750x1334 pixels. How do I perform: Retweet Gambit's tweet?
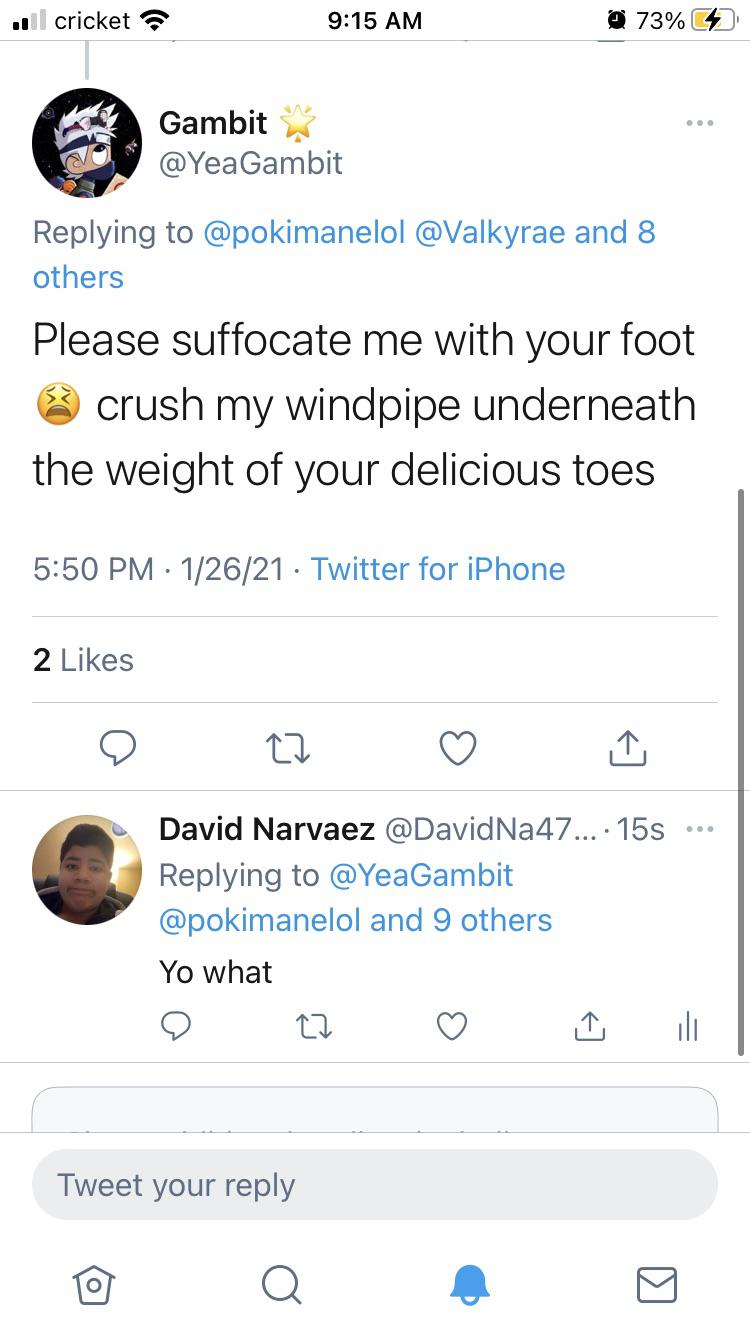(288, 747)
